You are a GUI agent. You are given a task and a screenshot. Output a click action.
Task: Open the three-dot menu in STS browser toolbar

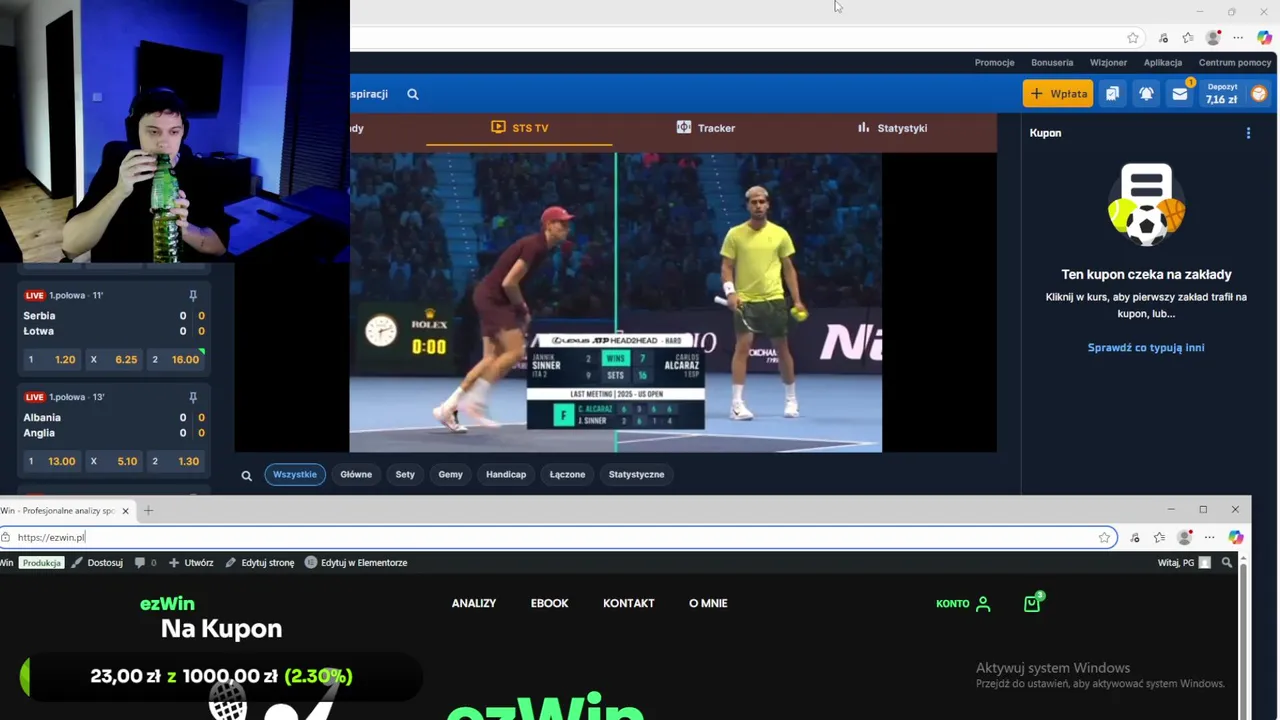(1238, 38)
